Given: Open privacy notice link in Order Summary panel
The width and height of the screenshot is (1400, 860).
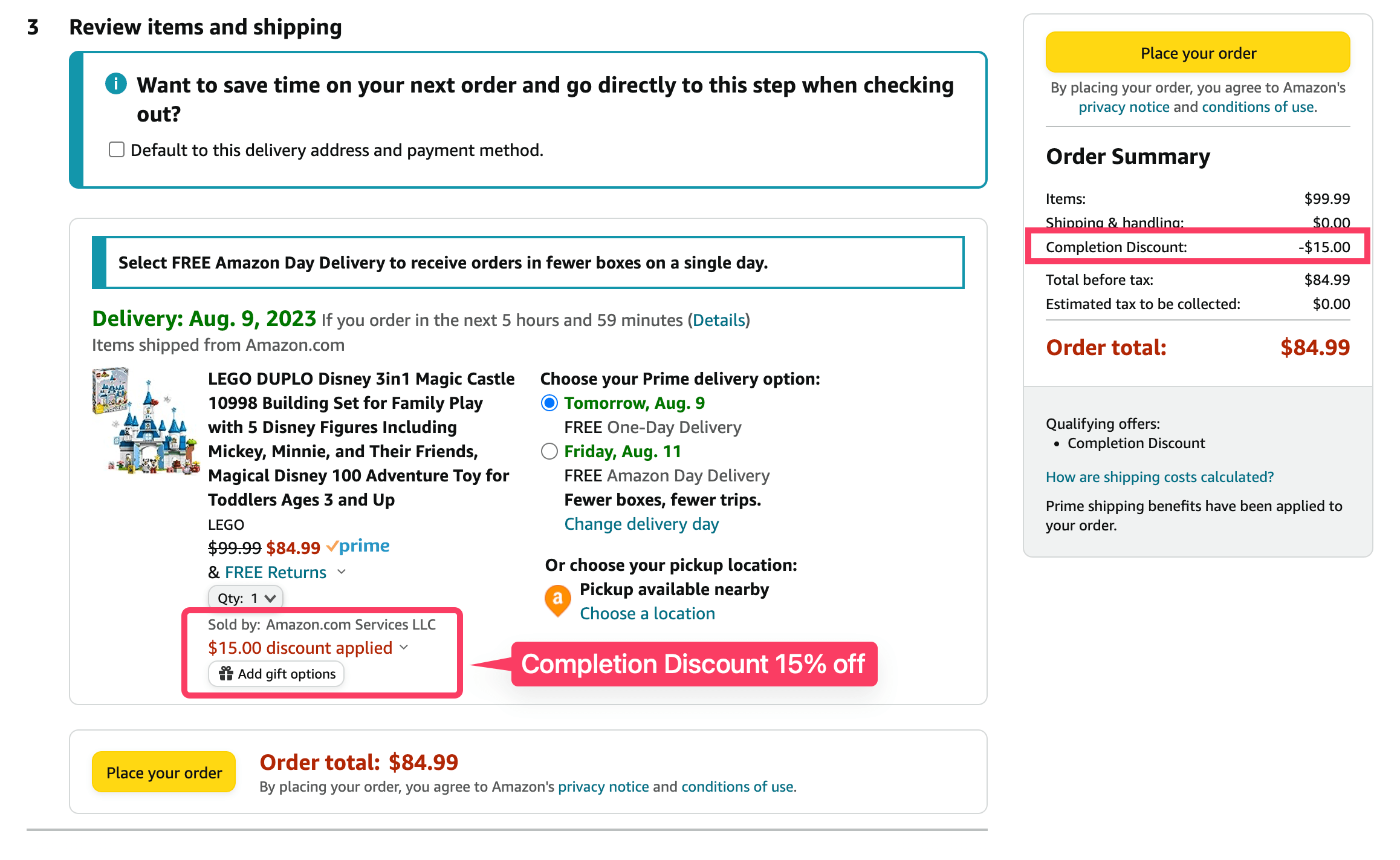Looking at the screenshot, I should (x=1124, y=107).
